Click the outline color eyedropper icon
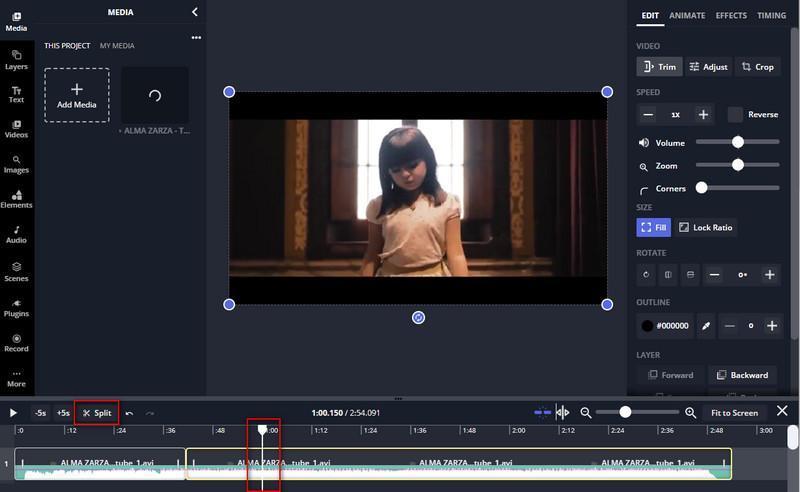 point(706,326)
